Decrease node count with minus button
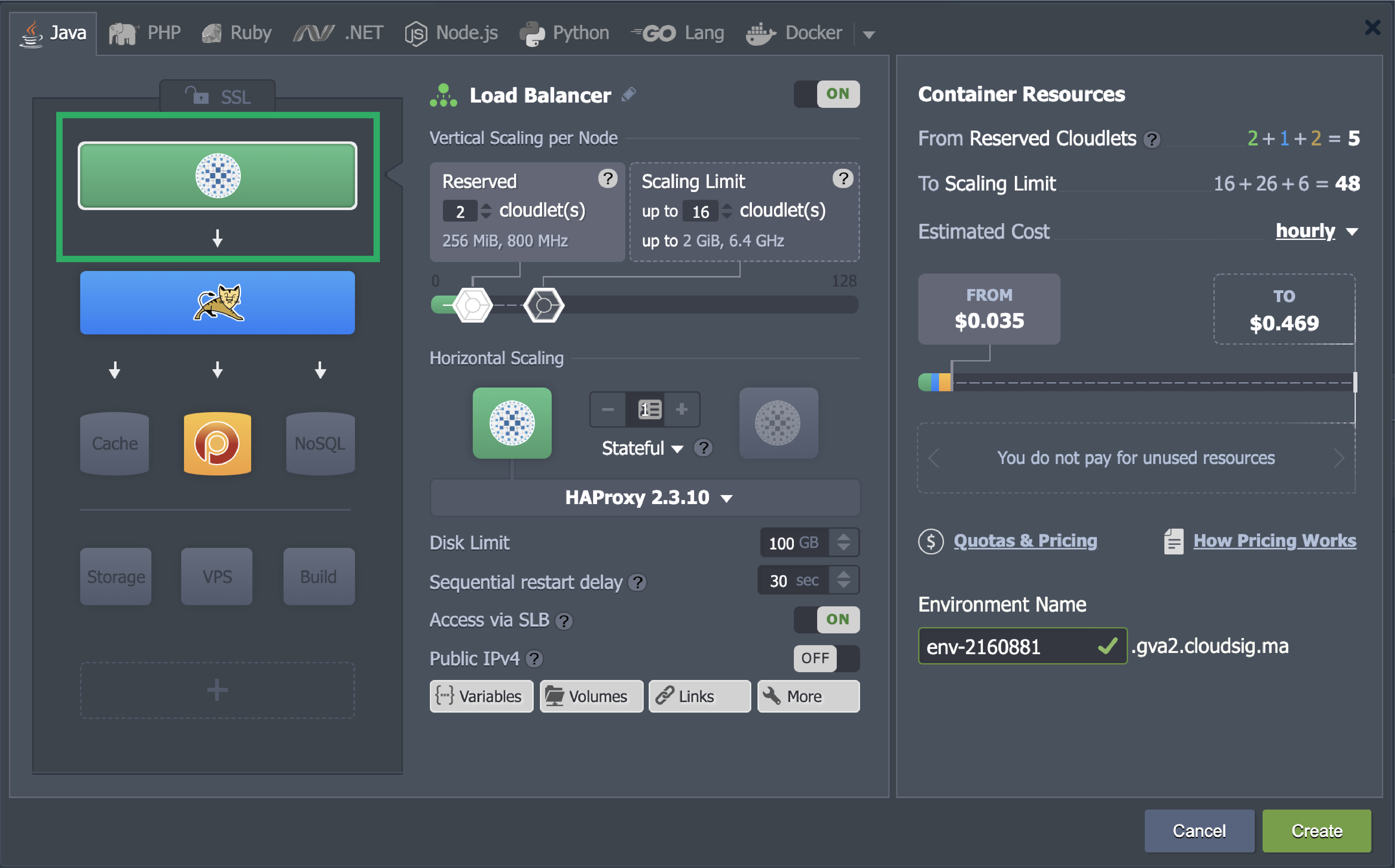 [x=608, y=409]
